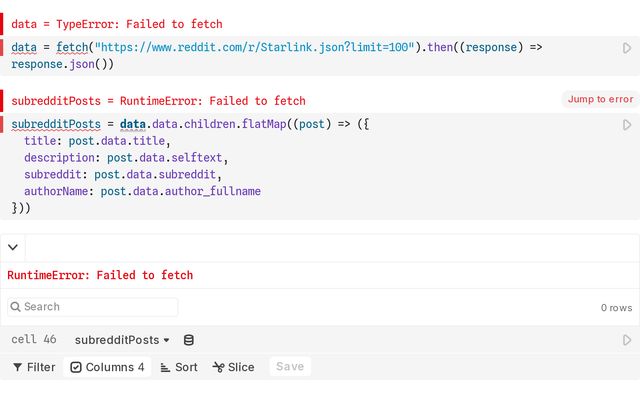Click the search magnifier icon
The height and width of the screenshot is (400, 640).
coord(16,307)
